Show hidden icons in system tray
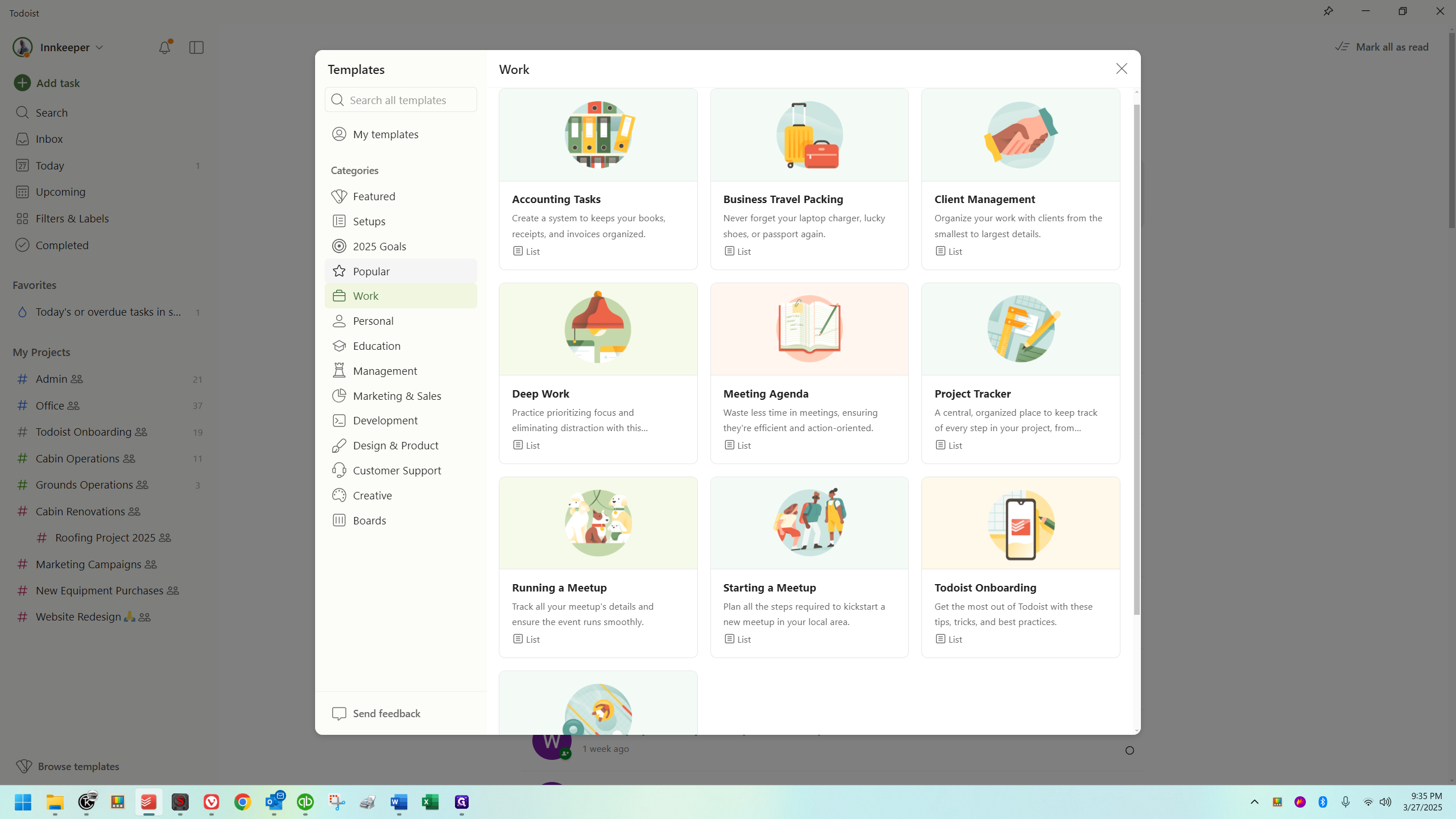This screenshot has height=819, width=1456. [1254, 802]
